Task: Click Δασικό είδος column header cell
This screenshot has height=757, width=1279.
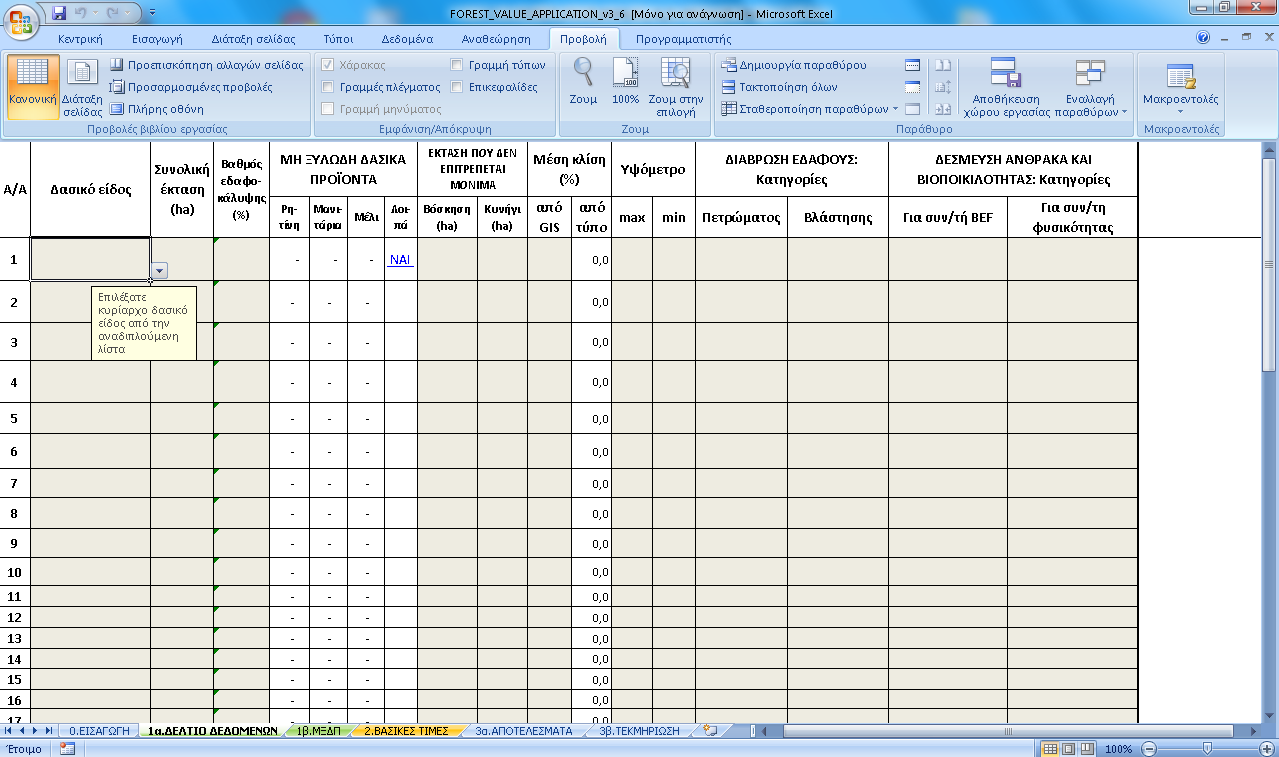Action: tap(90, 190)
